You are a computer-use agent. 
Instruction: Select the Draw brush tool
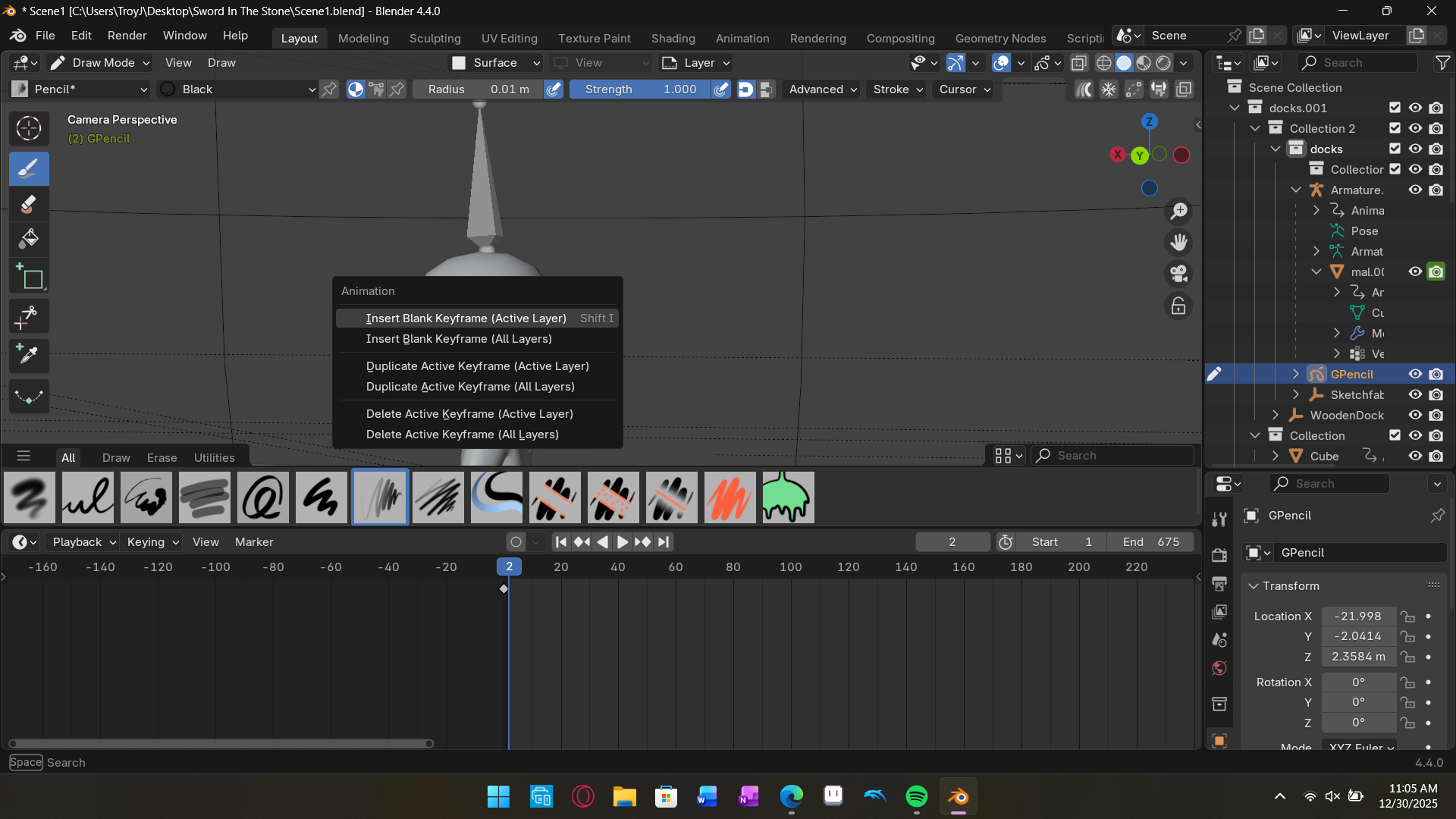[29, 168]
